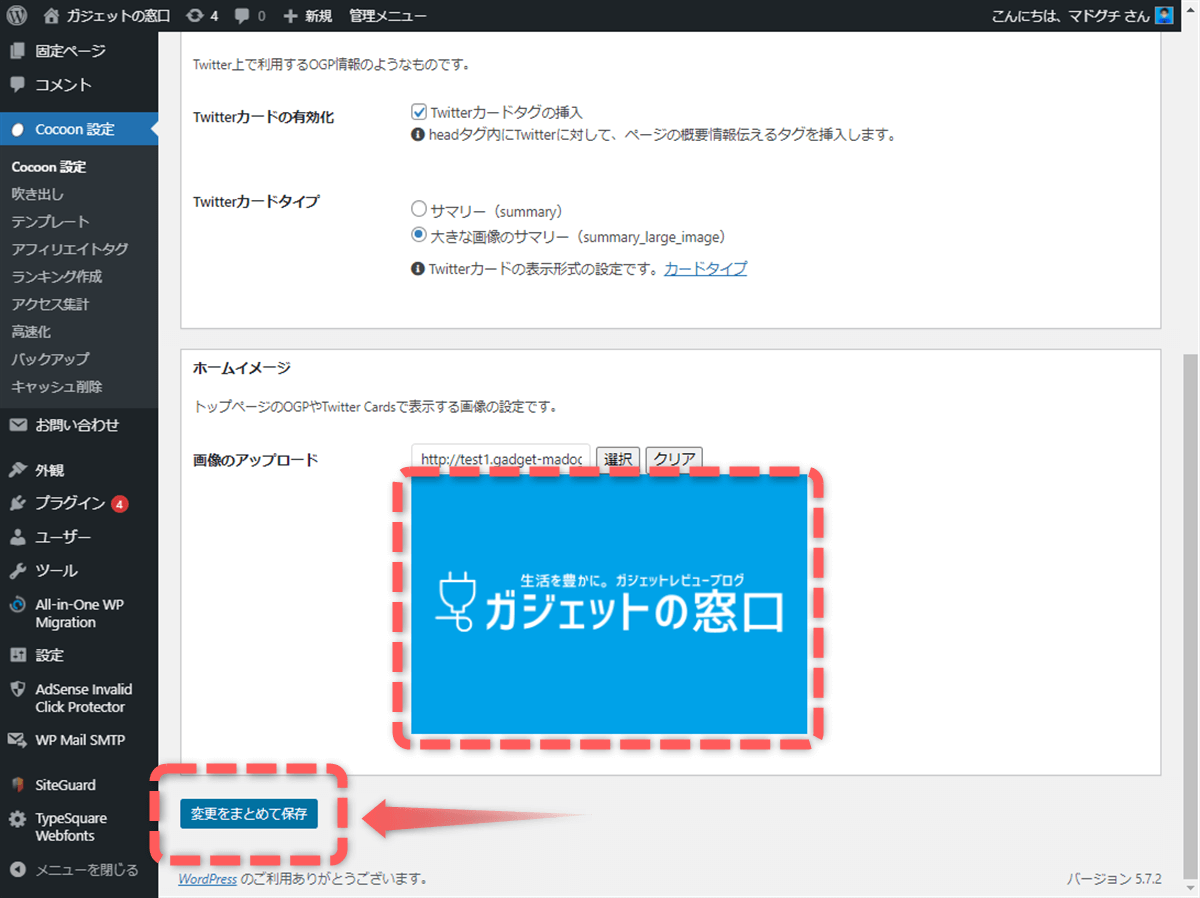Screen dimensions: 1200x898
Task: Click the WP Mail SMTP envelope icon
Action: pyautogui.click(x=18, y=741)
